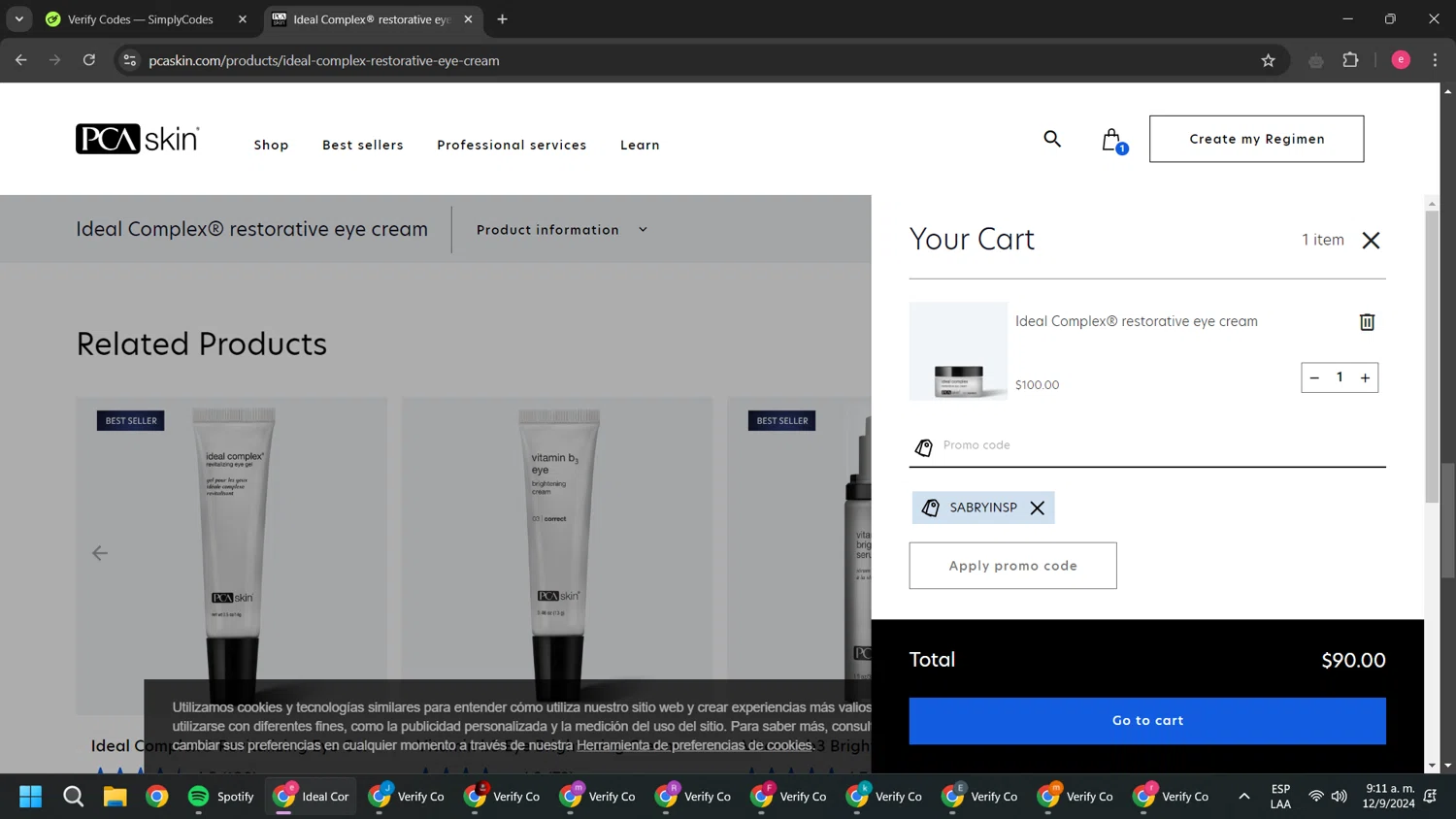Open the Learn menu

pos(640,145)
